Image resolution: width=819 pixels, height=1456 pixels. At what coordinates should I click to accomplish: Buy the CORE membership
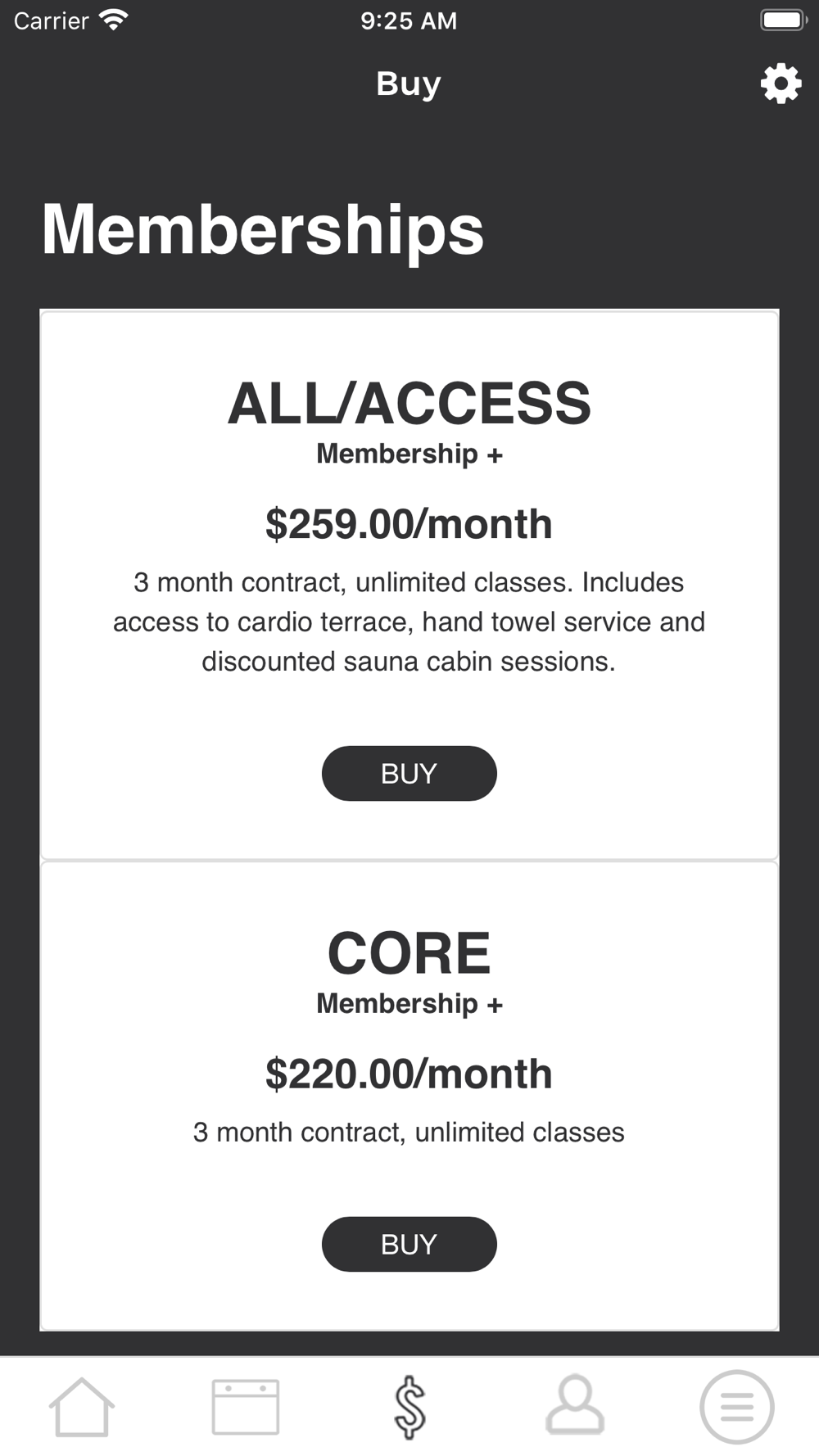[x=409, y=1244]
